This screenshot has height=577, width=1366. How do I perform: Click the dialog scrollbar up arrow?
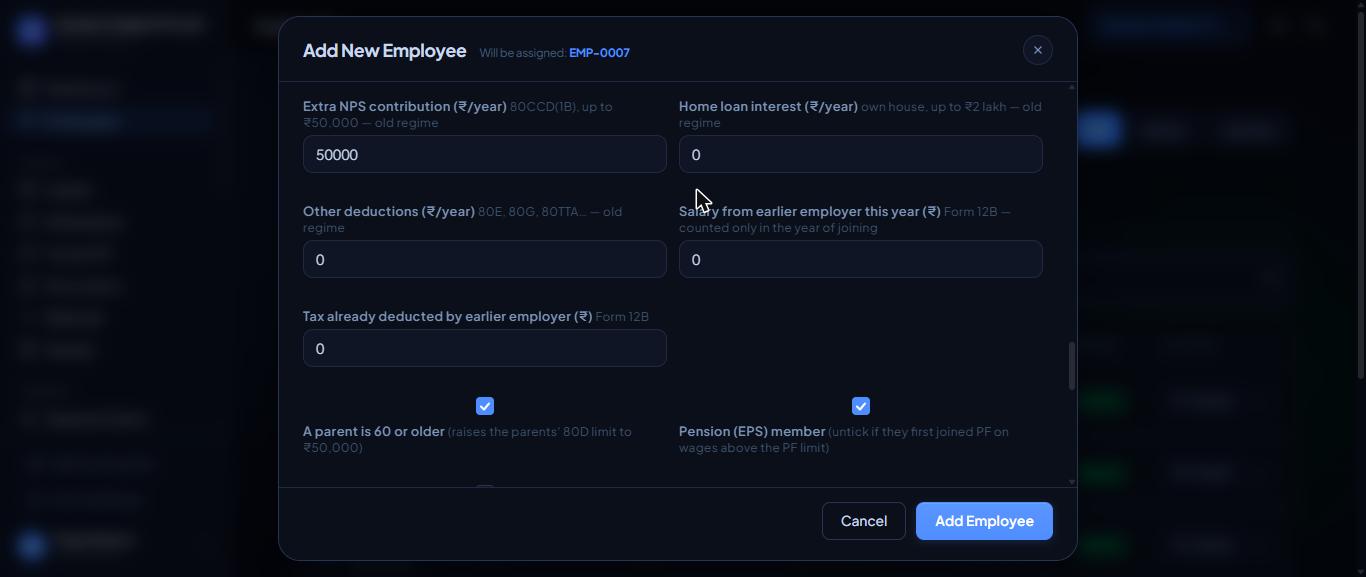pyautogui.click(x=1072, y=88)
